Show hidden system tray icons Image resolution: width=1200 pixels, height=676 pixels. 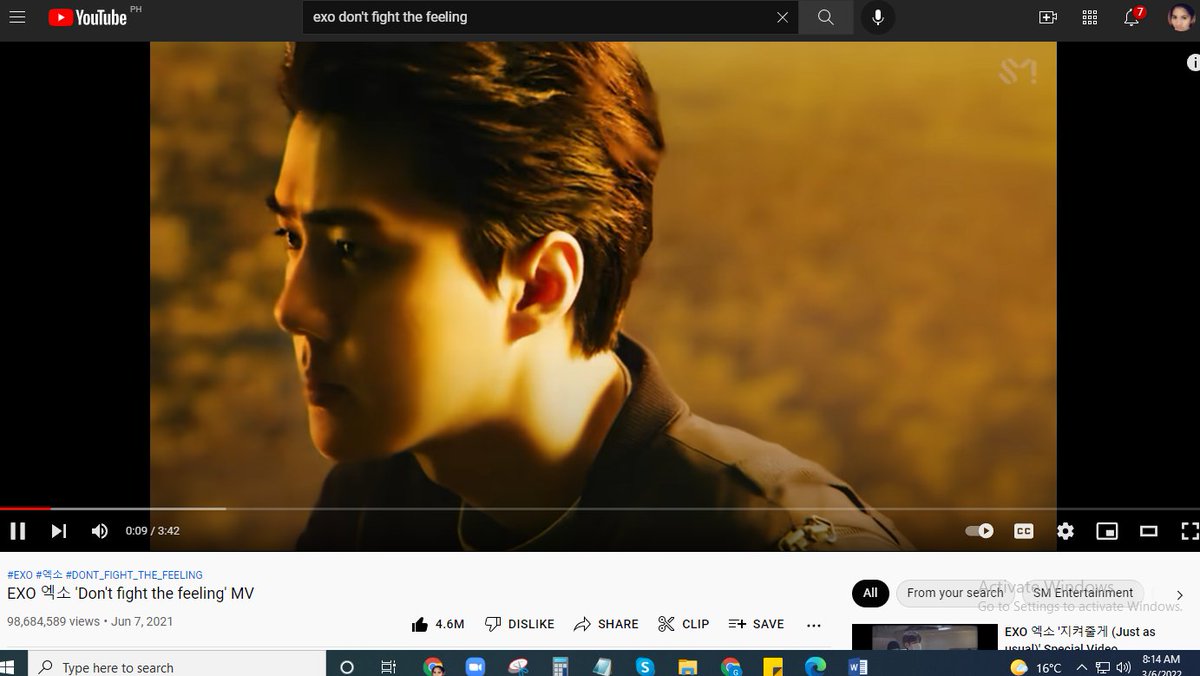[x=1081, y=667]
